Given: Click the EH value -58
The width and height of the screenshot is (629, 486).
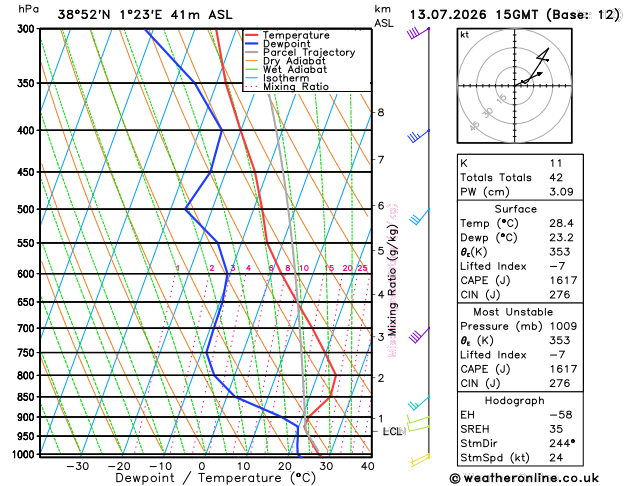Looking at the screenshot, I should tap(561, 415).
